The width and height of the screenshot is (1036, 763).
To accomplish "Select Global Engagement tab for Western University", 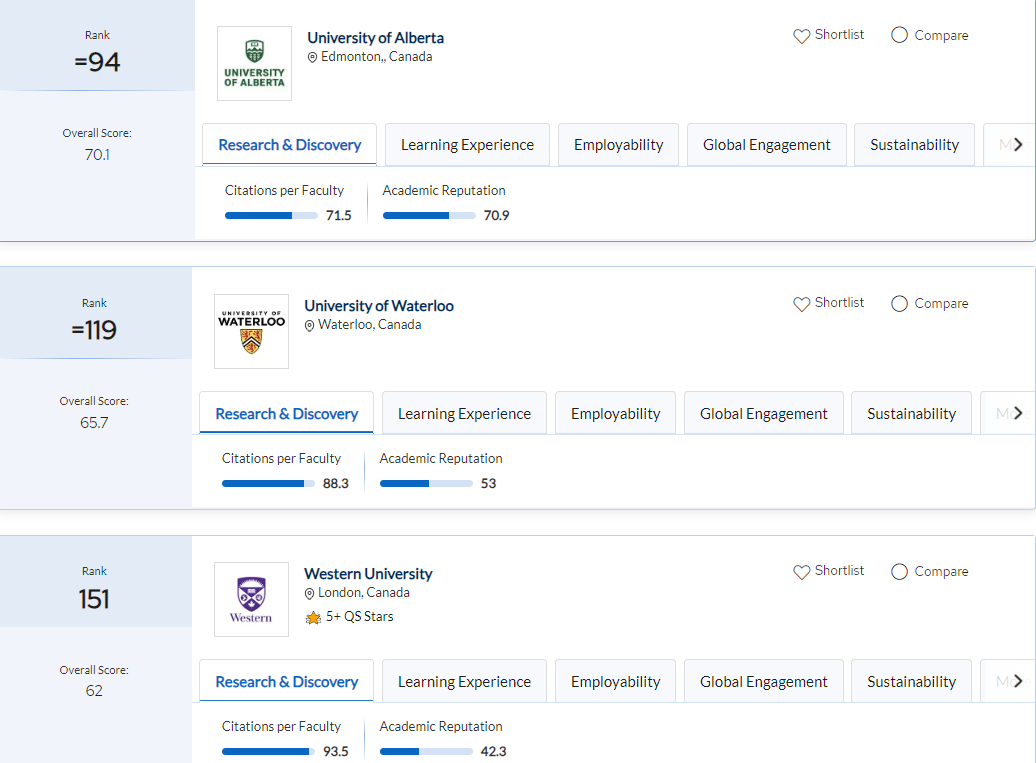I will pos(763,682).
